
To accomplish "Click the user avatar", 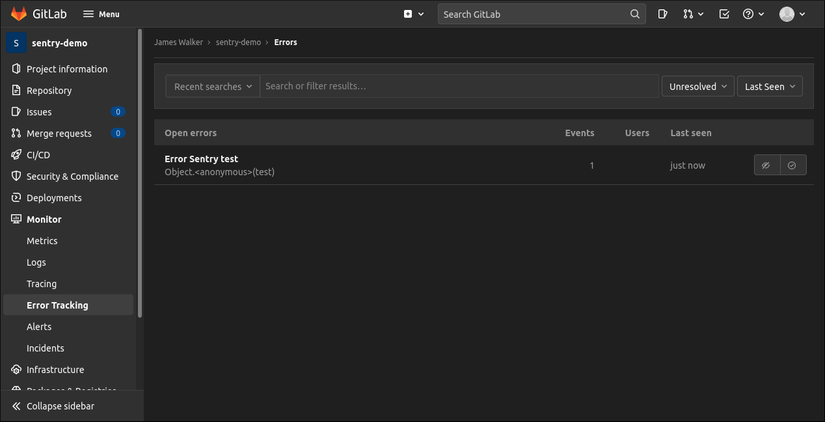I will pos(787,14).
